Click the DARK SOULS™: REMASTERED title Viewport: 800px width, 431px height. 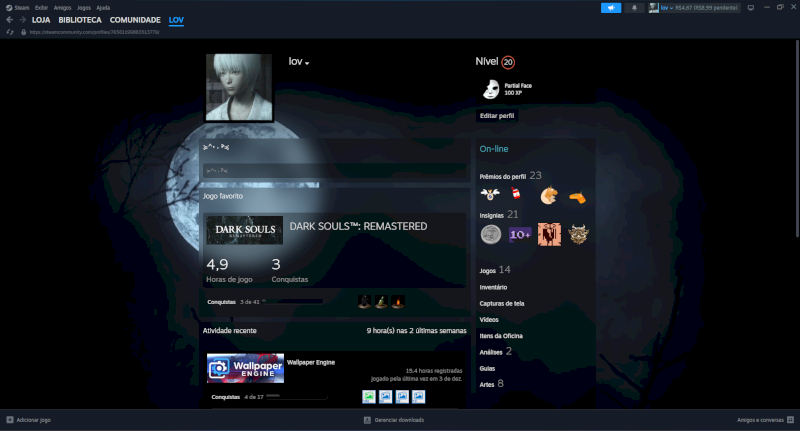pyautogui.click(x=358, y=226)
